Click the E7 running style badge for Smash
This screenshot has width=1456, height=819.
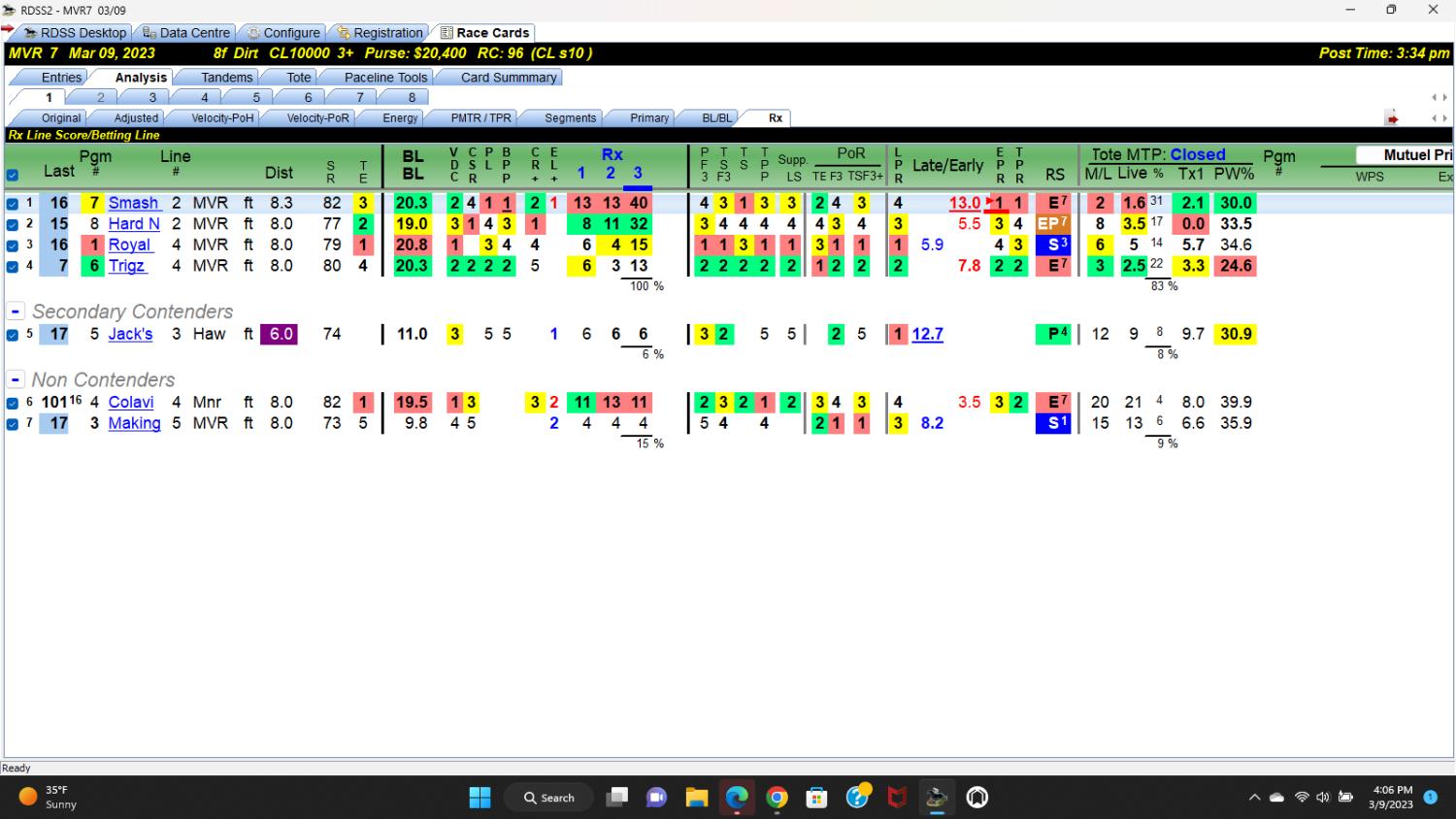coord(1053,203)
